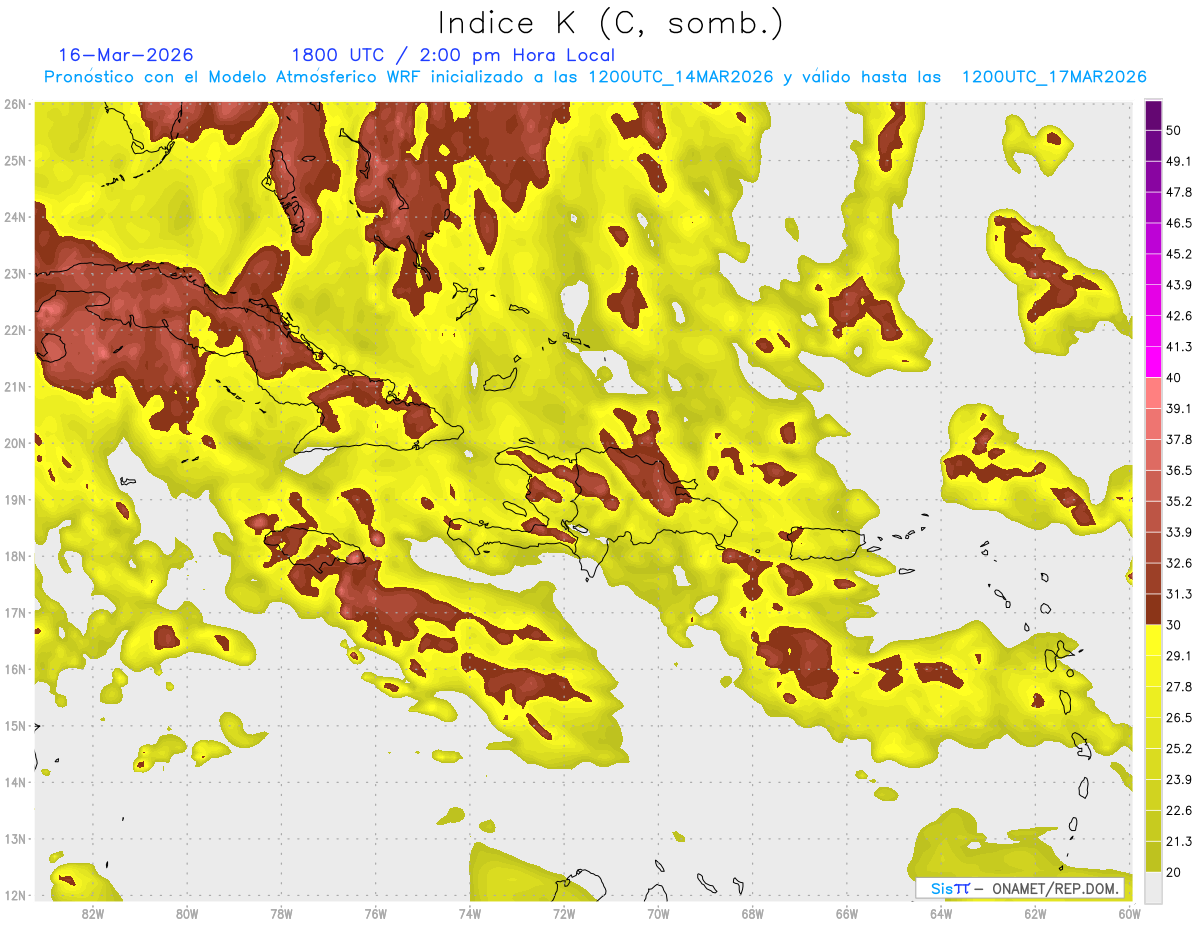Click the bright yellow swatch between 29.1 and 30
This screenshot has width=1200, height=927.
[1153, 641]
